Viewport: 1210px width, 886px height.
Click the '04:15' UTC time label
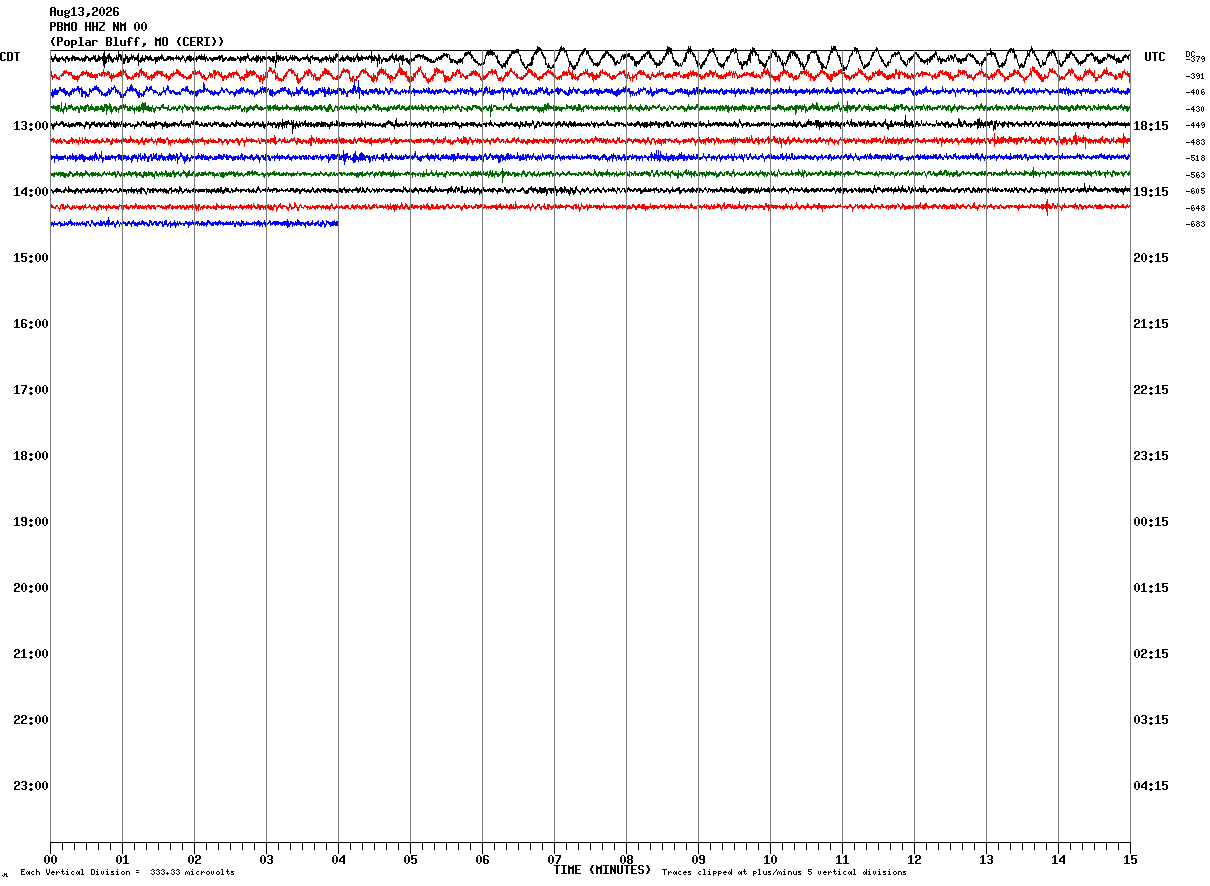pyautogui.click(x=1151, y=786)
